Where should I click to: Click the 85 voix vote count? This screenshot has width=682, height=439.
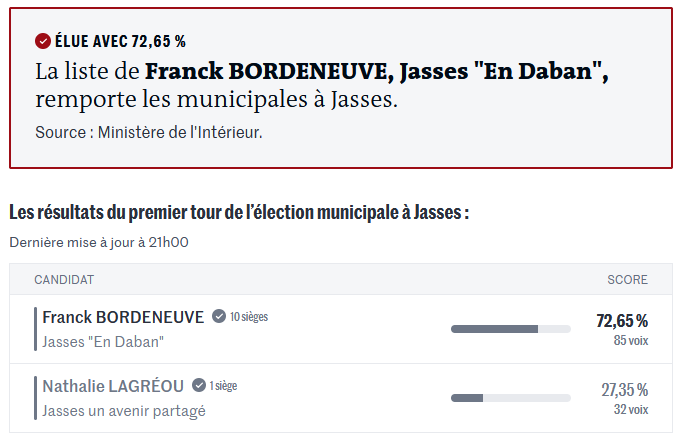coord(631,340)
